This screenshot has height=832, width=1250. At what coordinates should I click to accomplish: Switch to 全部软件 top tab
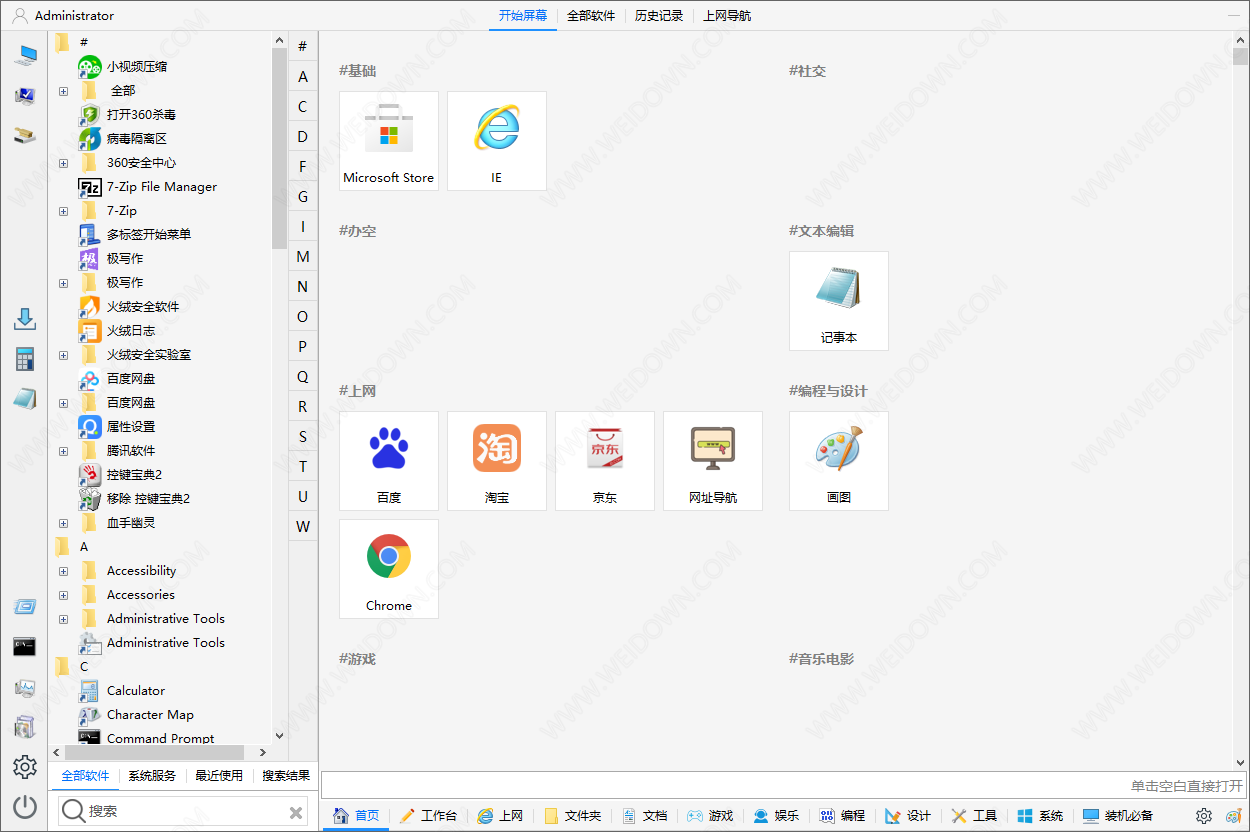tap(591, 16)
